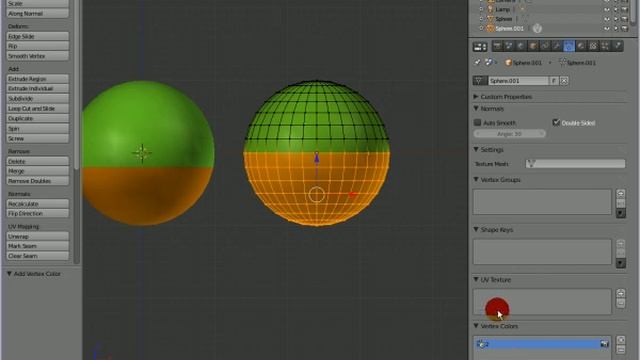Click the material icon beside Sphere.001 in the outliner

tap(537, 28)
